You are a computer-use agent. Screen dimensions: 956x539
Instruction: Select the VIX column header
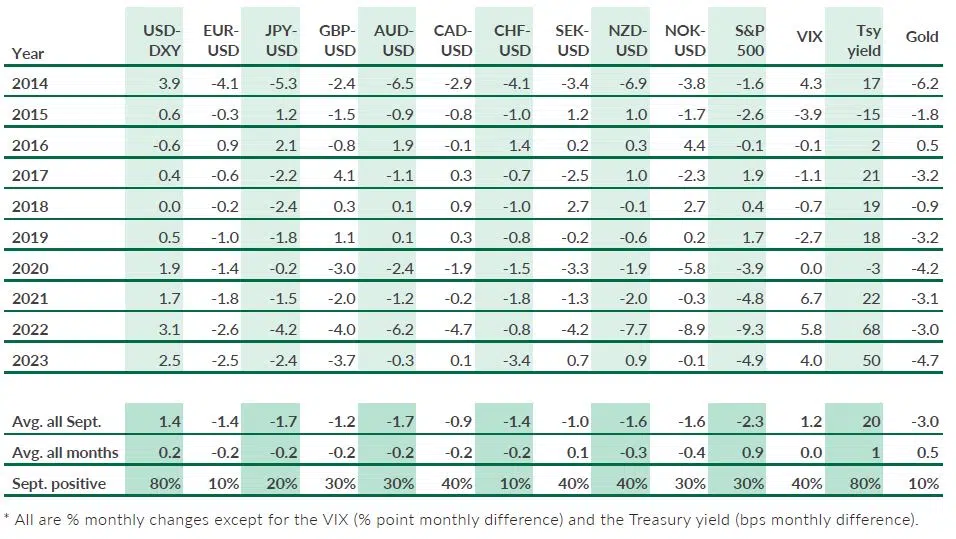(x=809, y=37)
